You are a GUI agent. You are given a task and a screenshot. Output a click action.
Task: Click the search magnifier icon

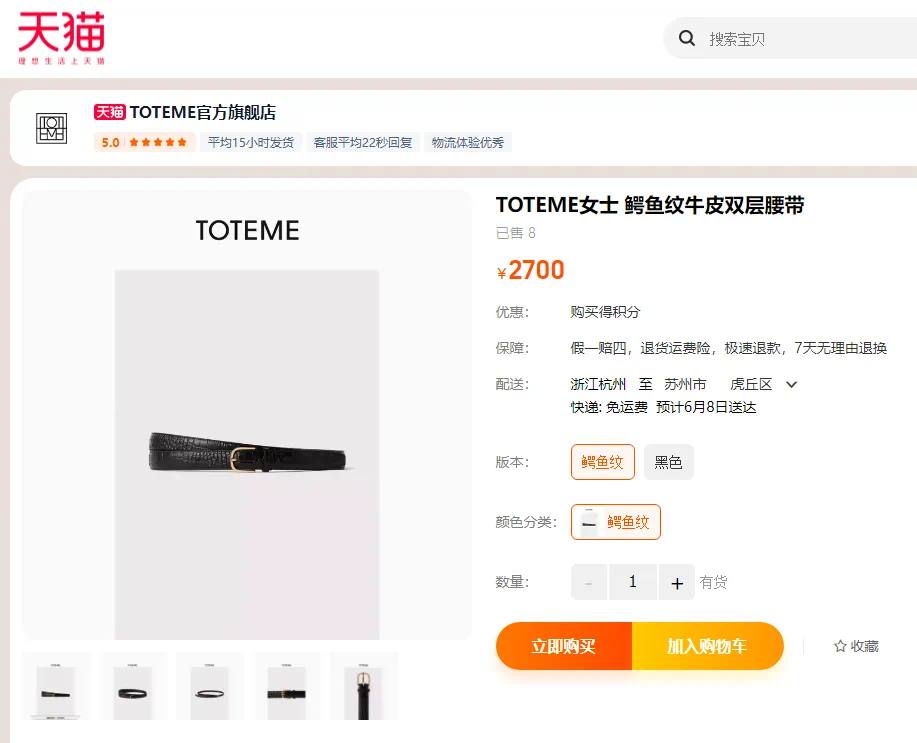click(687, 39)
